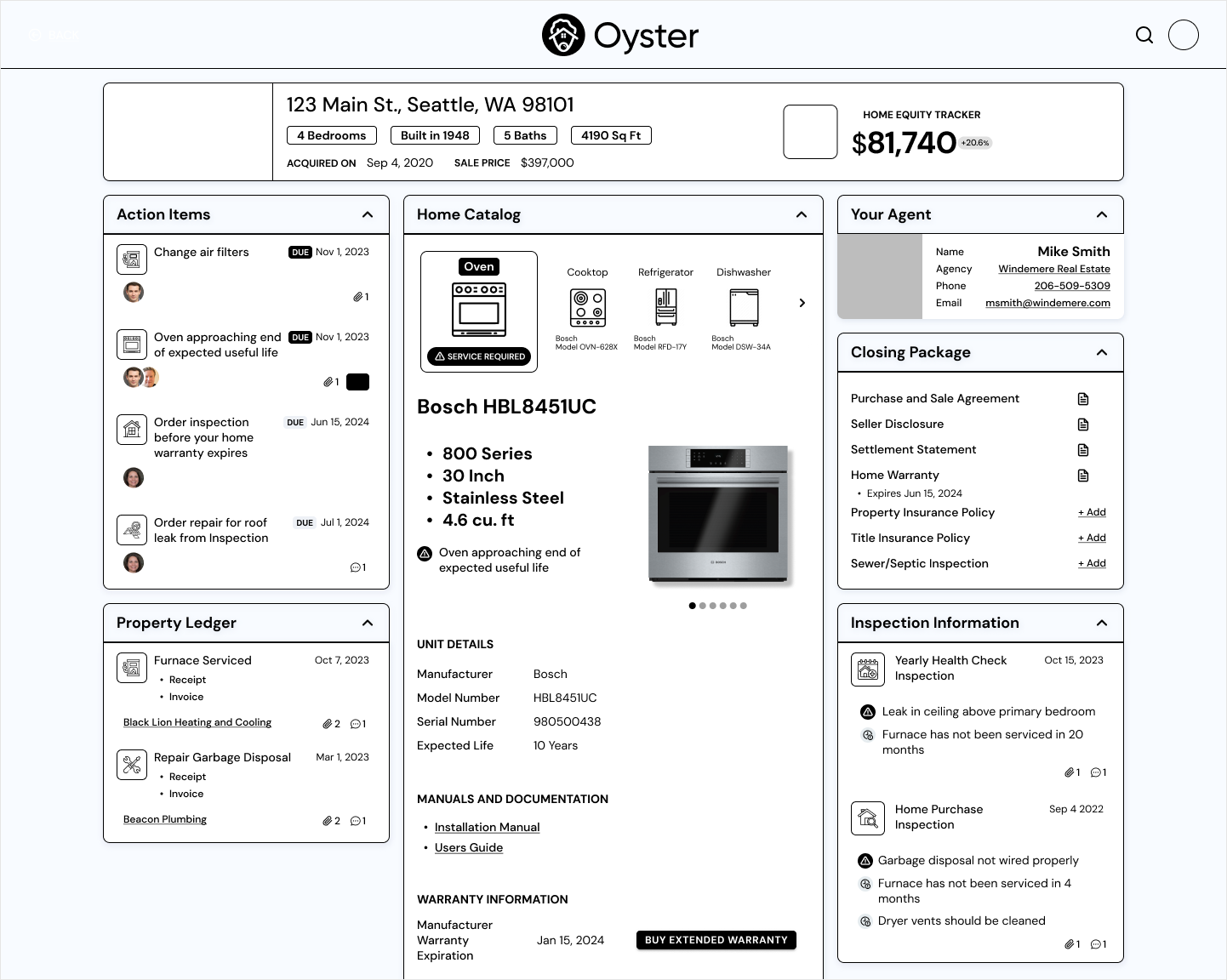The width and height of the screenshot is (1227, 980).
Task: Select the Cooktop appliance icon
Action: tap(588, 307)
